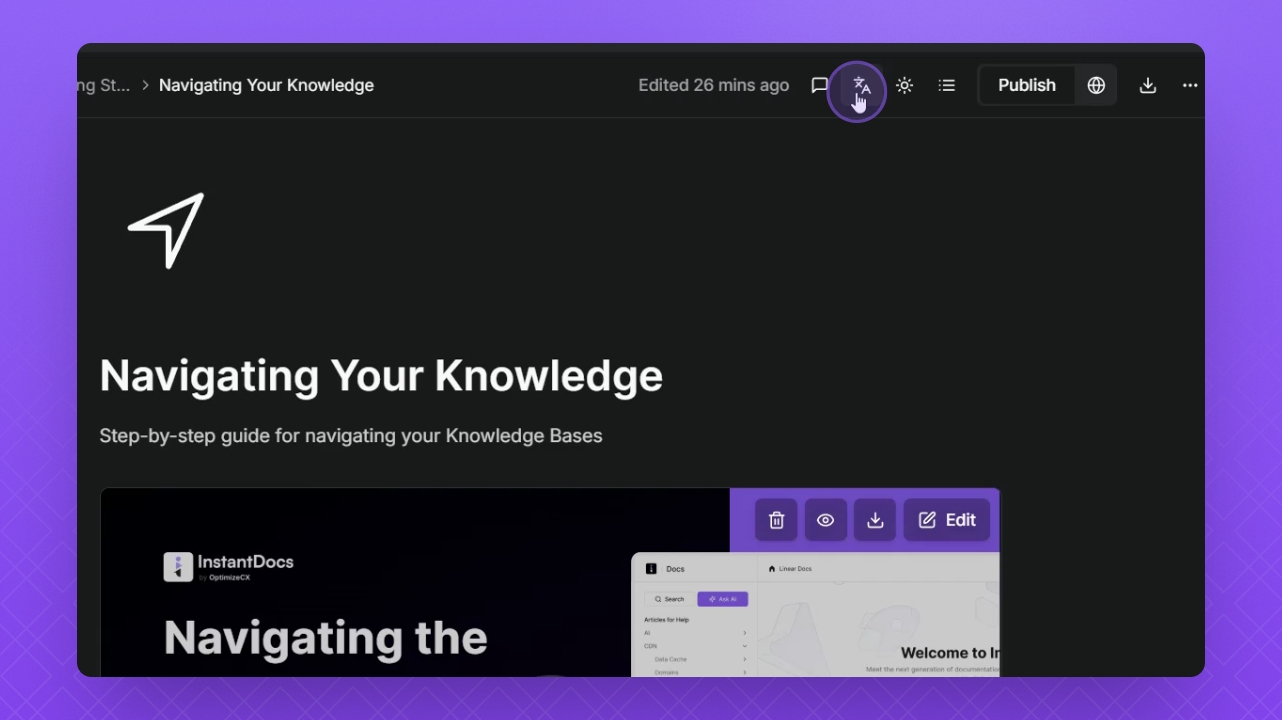Click the translate language icon

[x=861, y=86]
